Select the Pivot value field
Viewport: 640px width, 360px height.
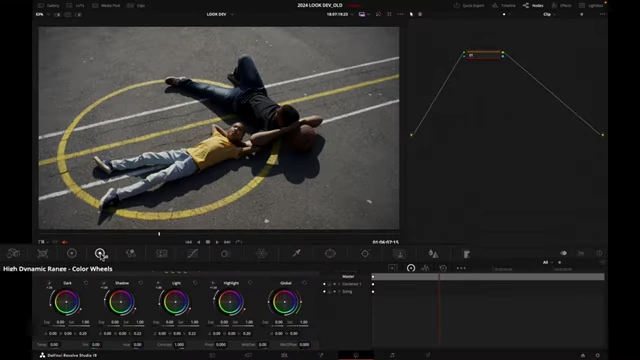(x=221, y=344)
